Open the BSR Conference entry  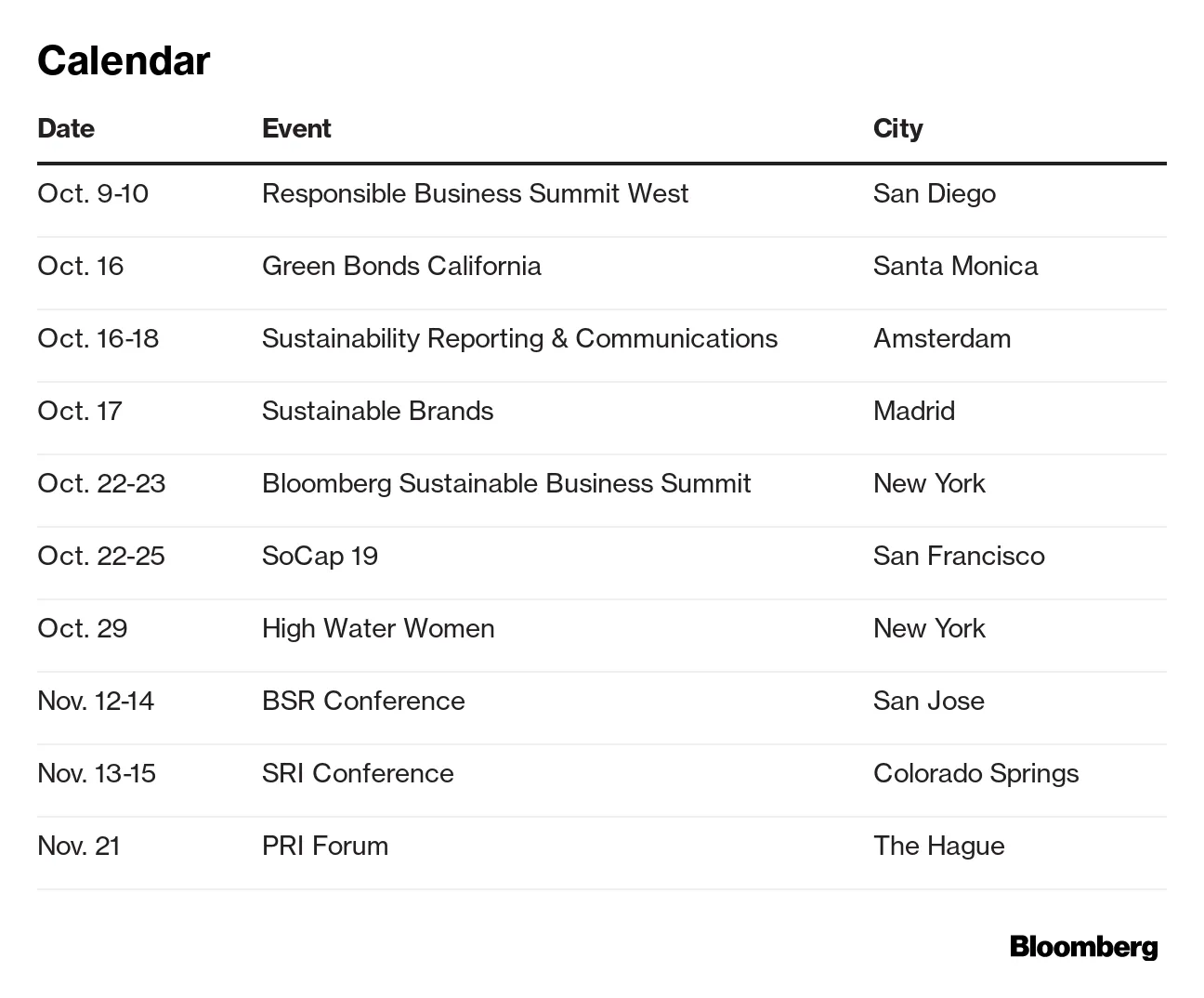(x=363, y=701)
